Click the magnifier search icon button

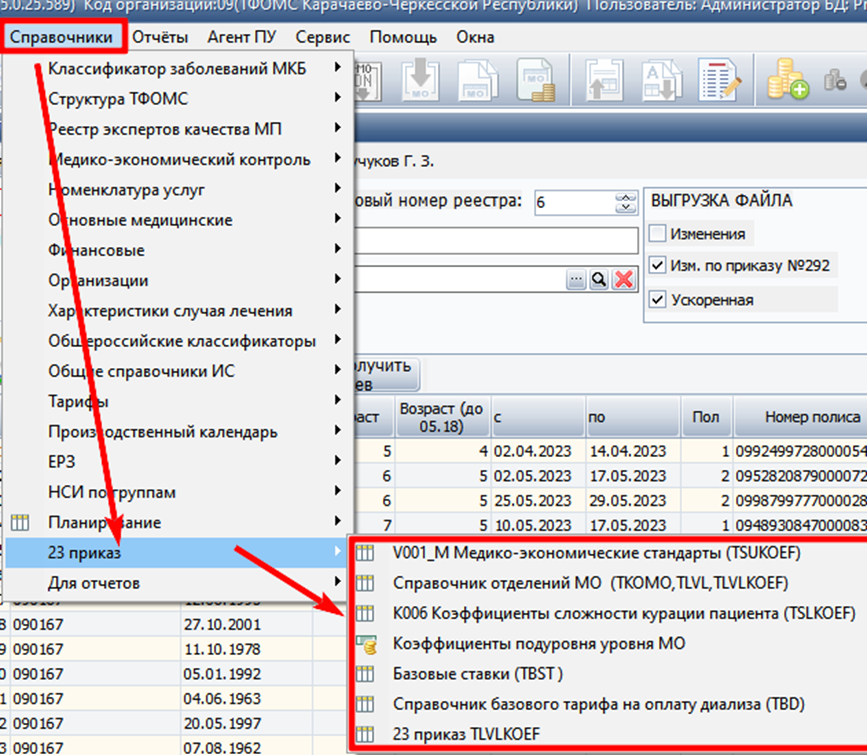point(599,279)
